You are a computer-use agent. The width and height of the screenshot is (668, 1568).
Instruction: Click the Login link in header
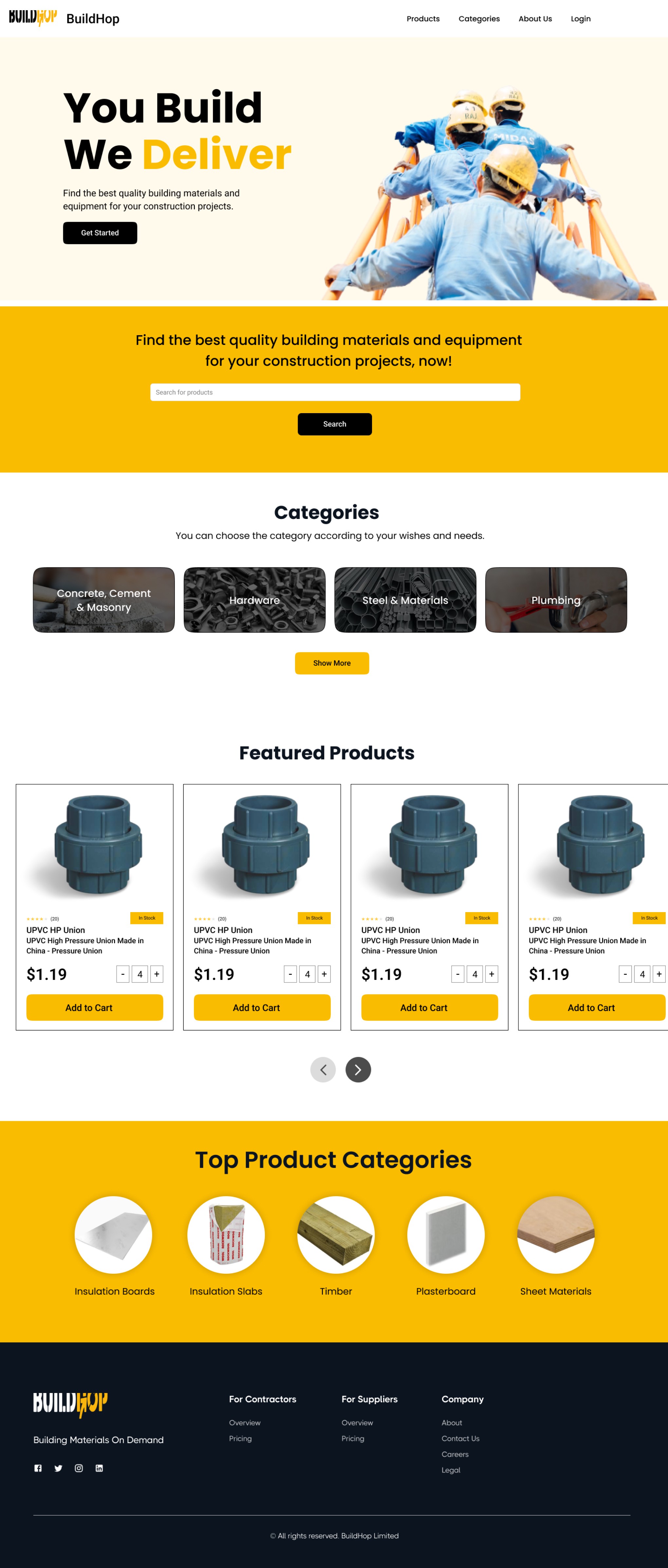580,19
